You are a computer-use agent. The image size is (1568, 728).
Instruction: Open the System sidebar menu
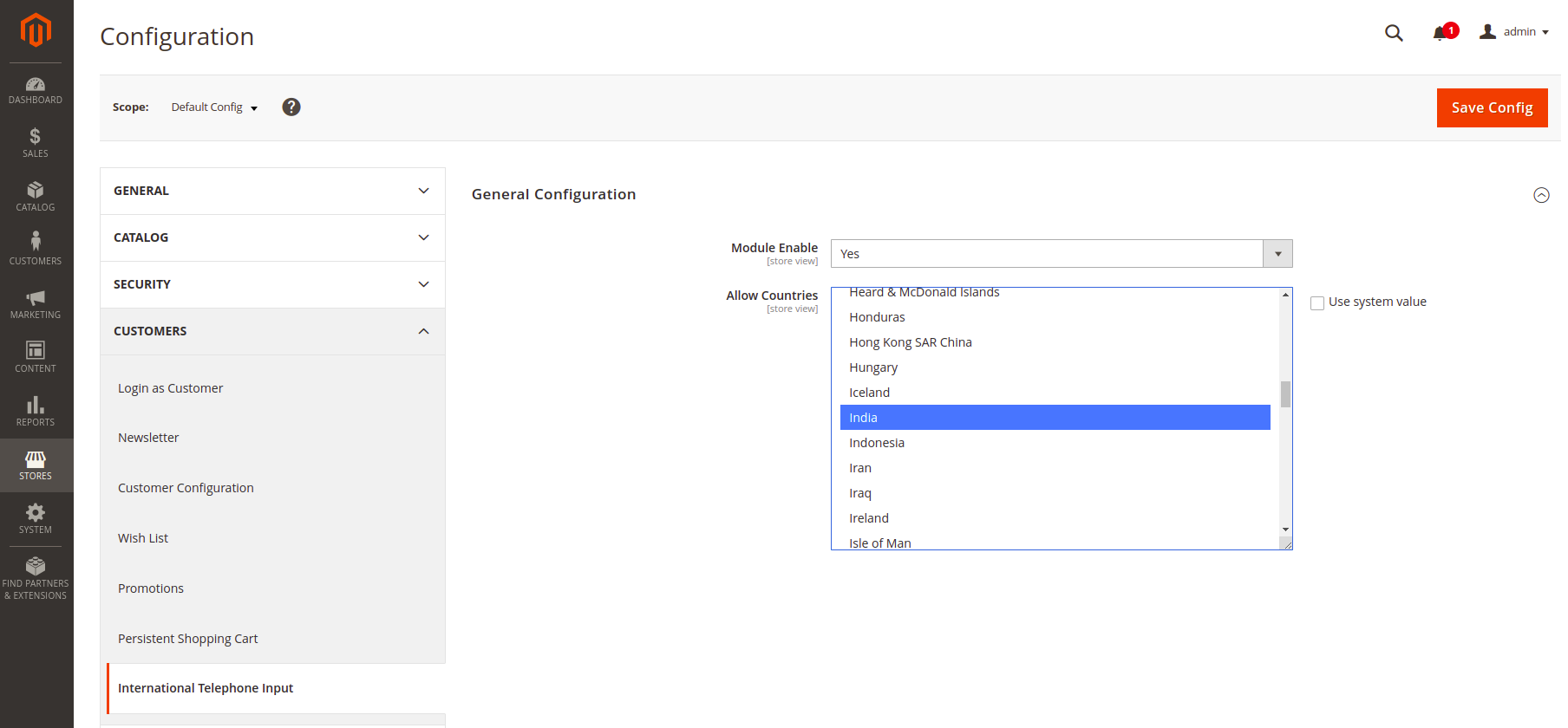36,518
